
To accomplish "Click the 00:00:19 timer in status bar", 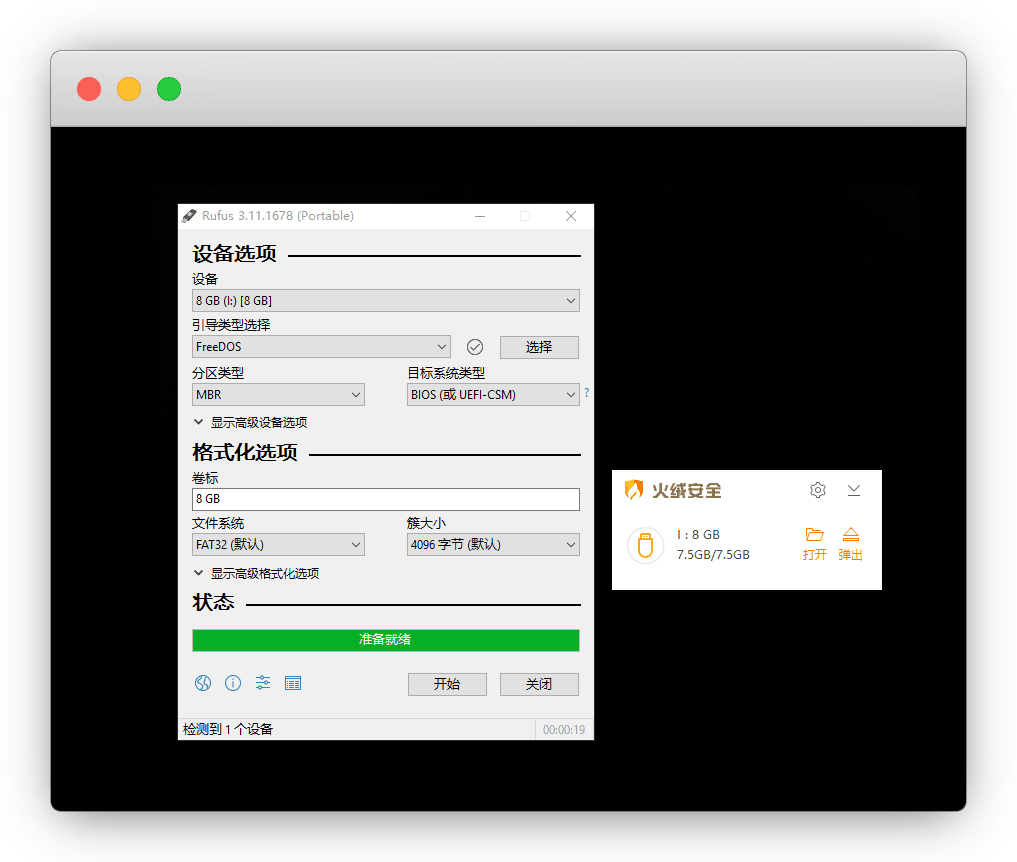I will [564, 730].
